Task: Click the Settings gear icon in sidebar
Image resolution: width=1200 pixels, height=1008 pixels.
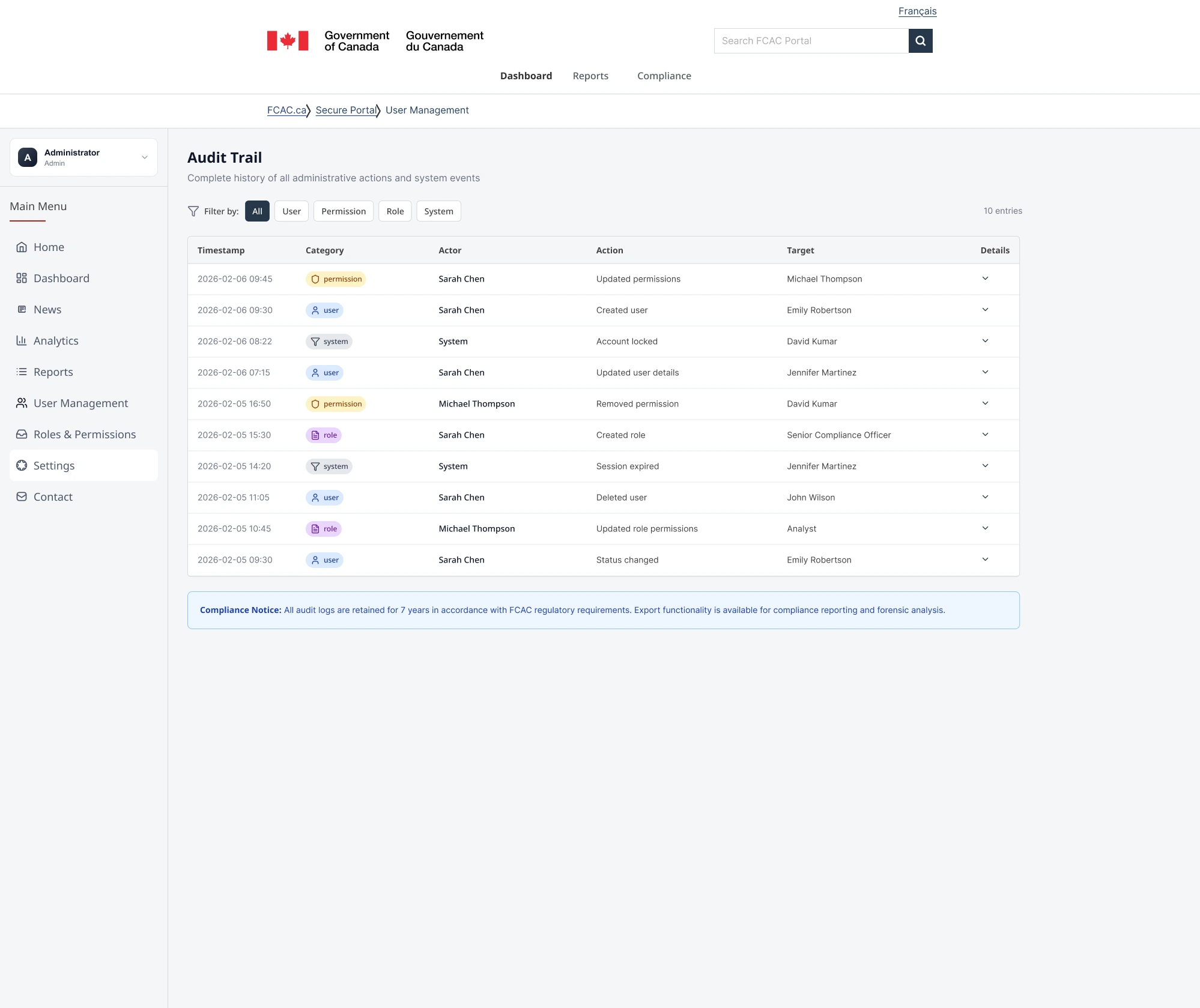Action: [x=22, y=465]
